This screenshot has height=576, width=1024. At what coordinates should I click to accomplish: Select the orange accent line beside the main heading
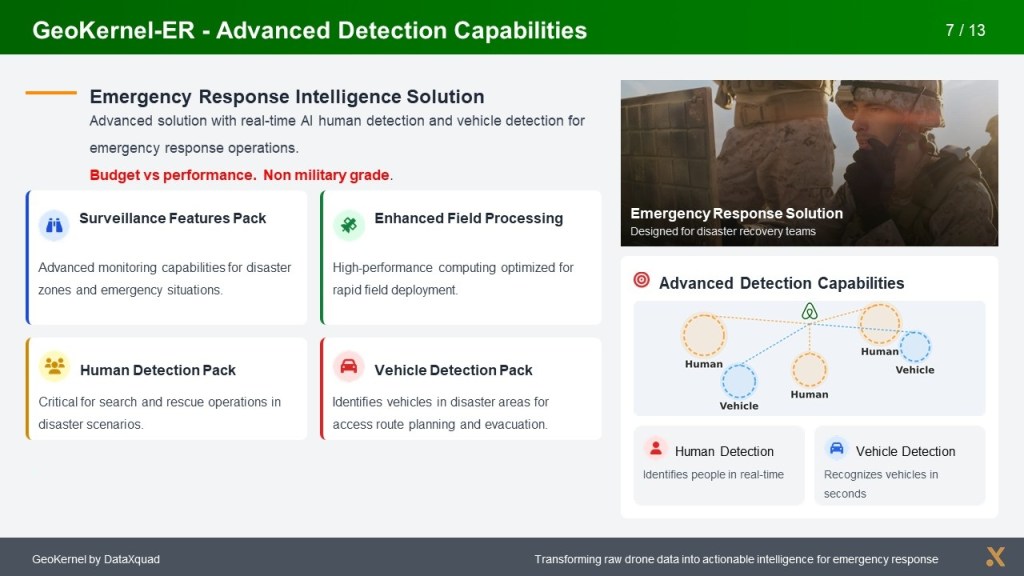pyautogui.click(x=51, y=93)
